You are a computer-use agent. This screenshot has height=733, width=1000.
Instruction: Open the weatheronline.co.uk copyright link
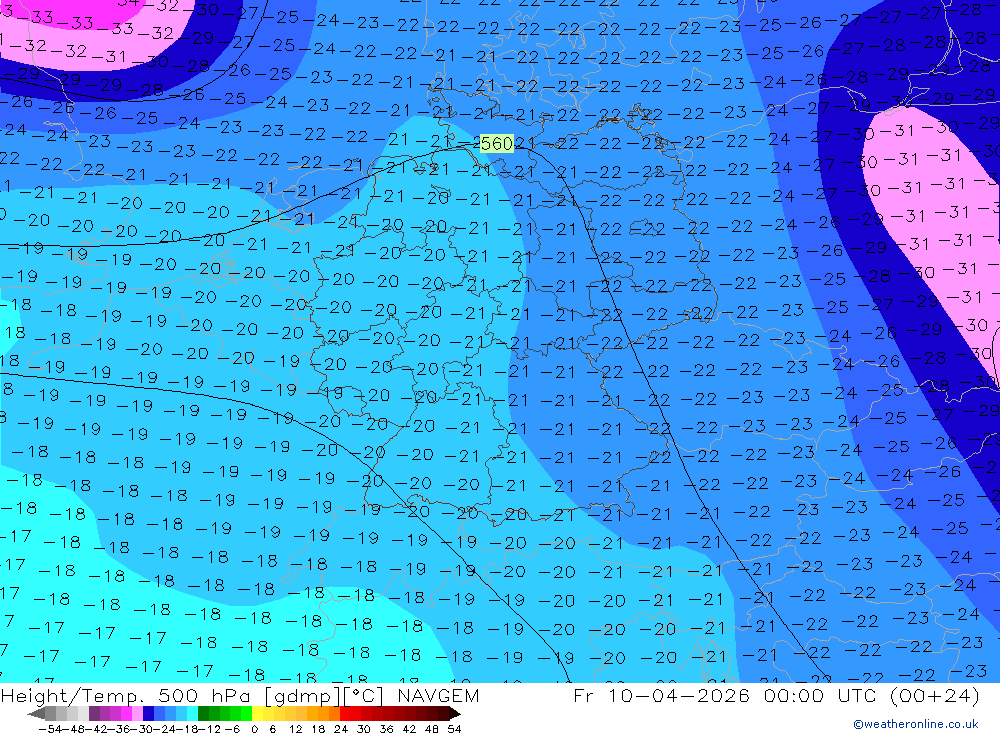pyautogui.click(x=915, y=724)
